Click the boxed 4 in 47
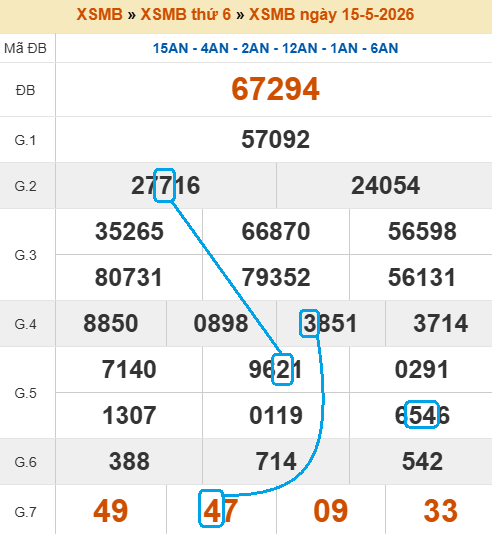The width and height of the screenshot is (492, 534). click(211, 508)
